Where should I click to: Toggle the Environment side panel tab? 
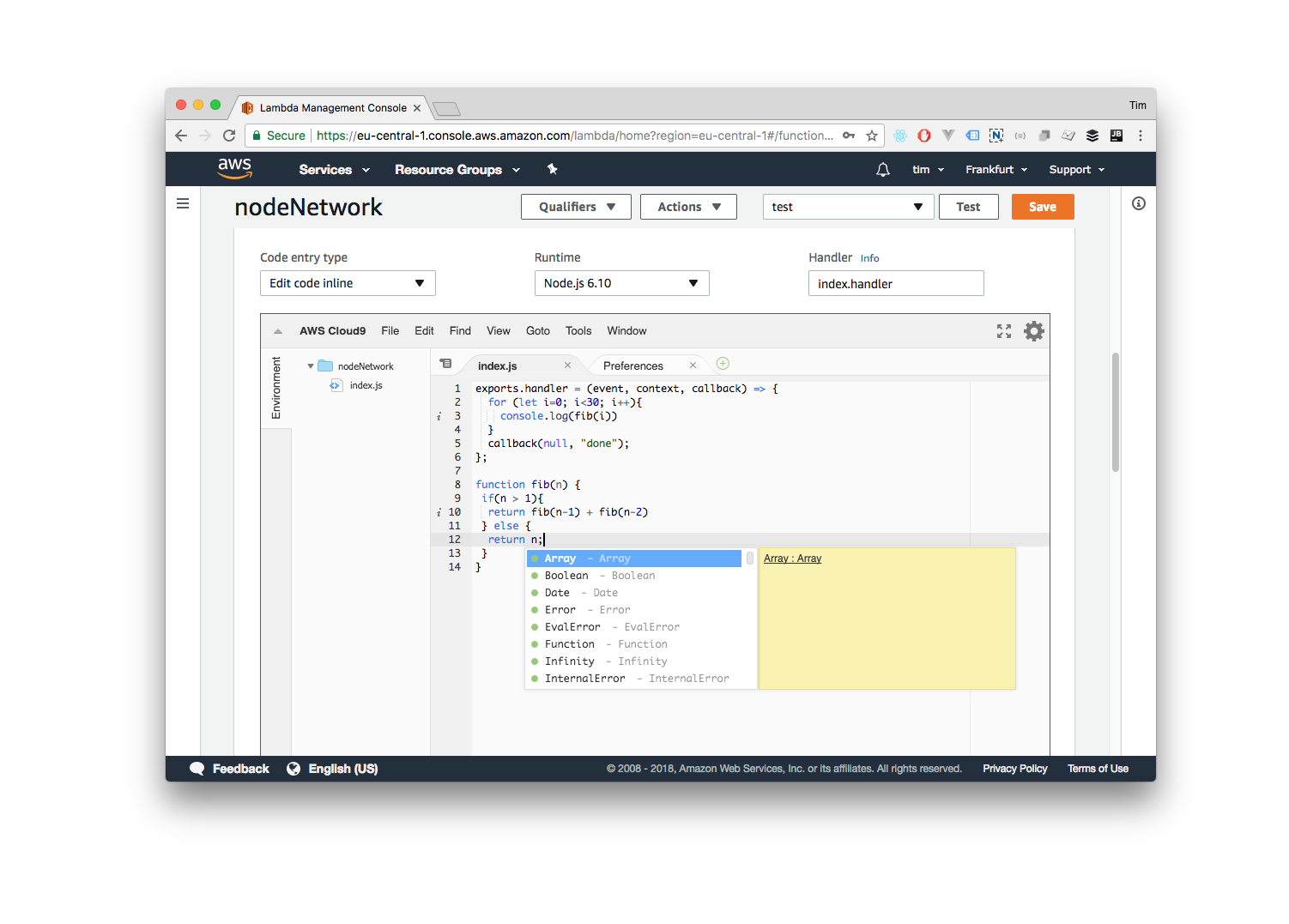pyautogui.click(x=276, y=388)
